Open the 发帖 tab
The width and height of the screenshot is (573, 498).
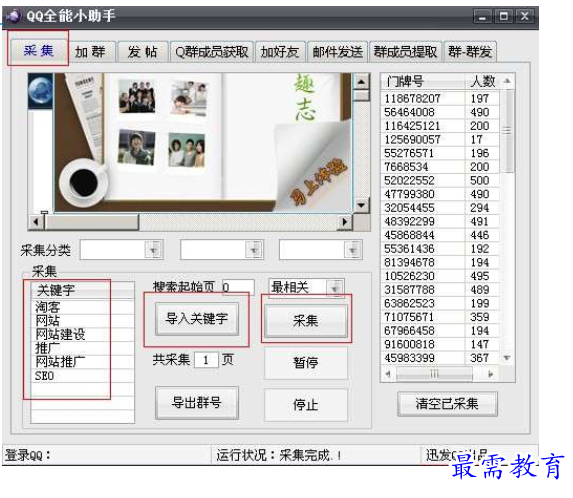pos(142,52)
